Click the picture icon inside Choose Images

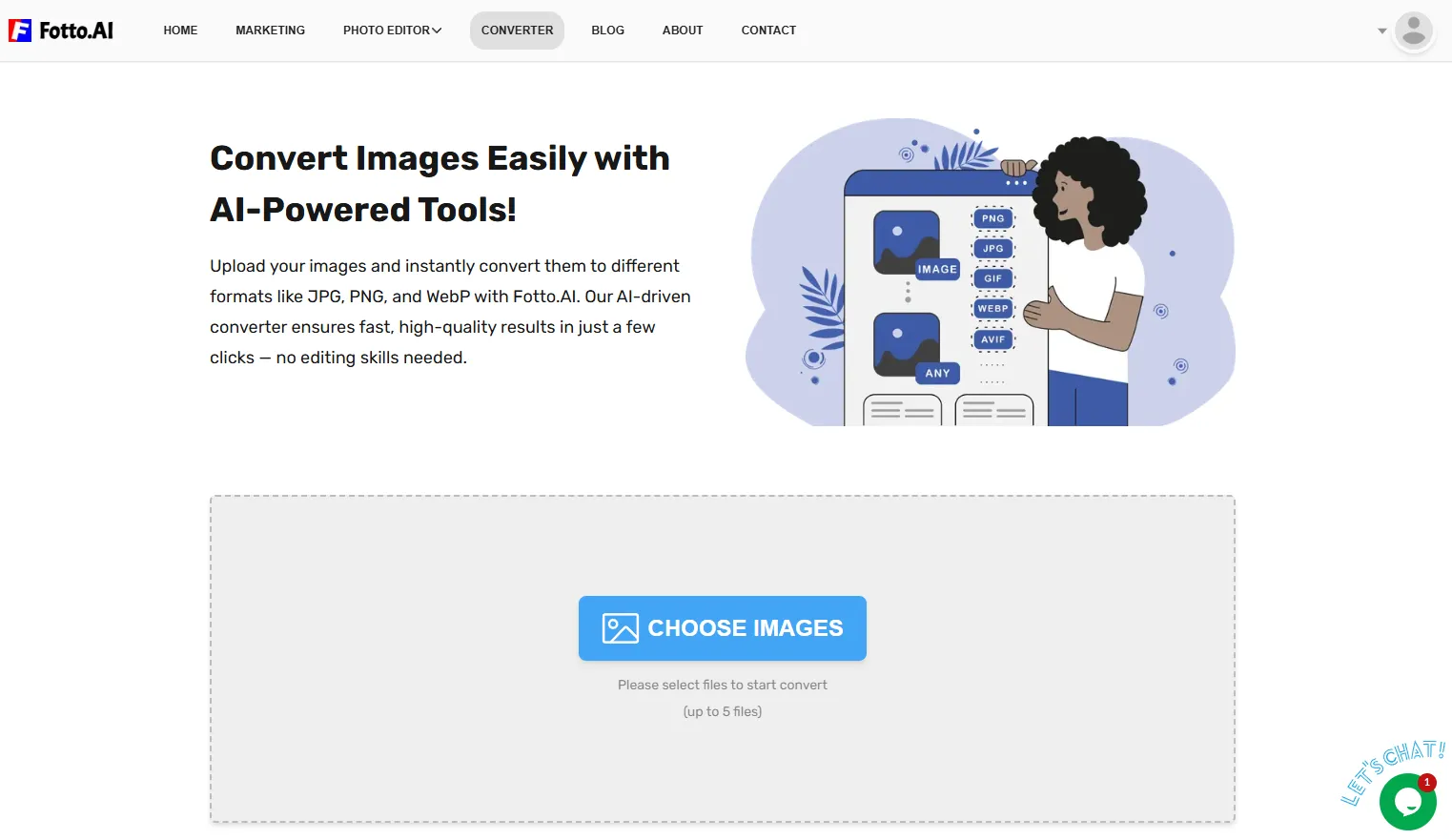tap(620, 628)
